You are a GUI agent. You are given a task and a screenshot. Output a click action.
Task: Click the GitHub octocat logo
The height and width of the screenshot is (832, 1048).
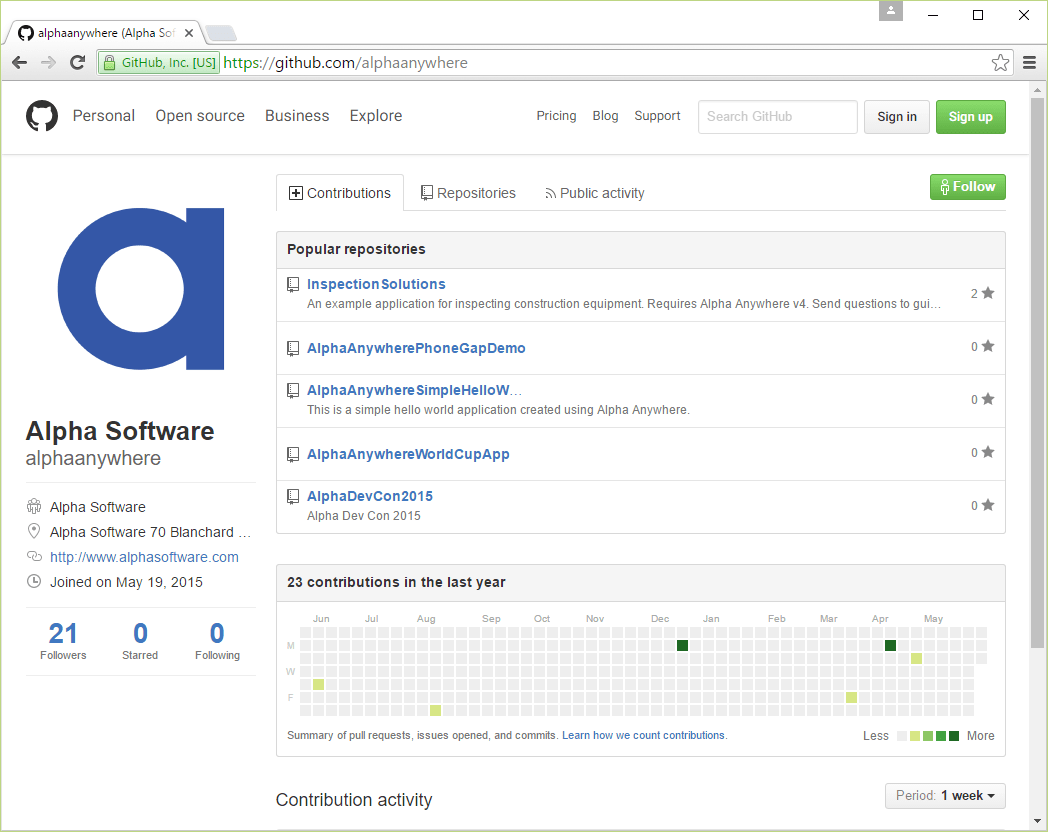click(41, 116)
